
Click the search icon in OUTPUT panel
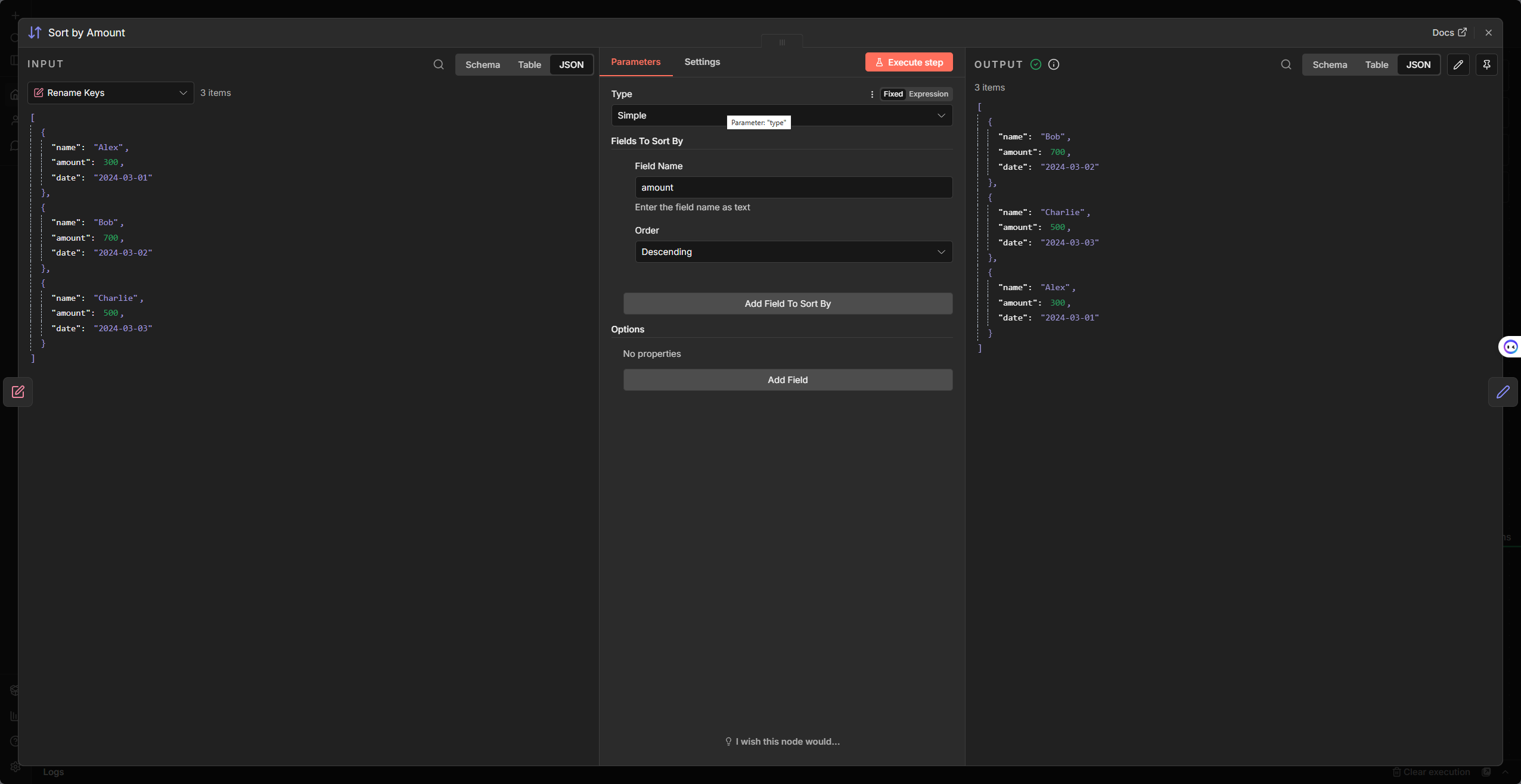[1286, 64]
